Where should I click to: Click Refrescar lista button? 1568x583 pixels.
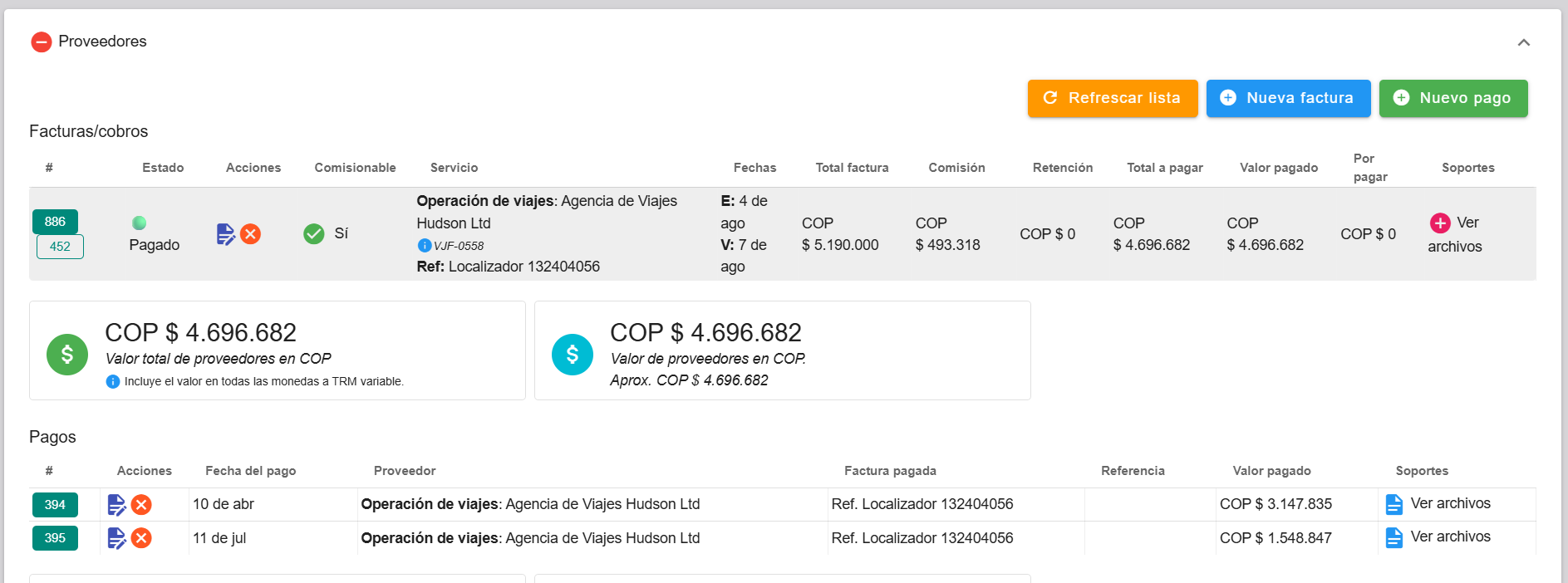1112,98
